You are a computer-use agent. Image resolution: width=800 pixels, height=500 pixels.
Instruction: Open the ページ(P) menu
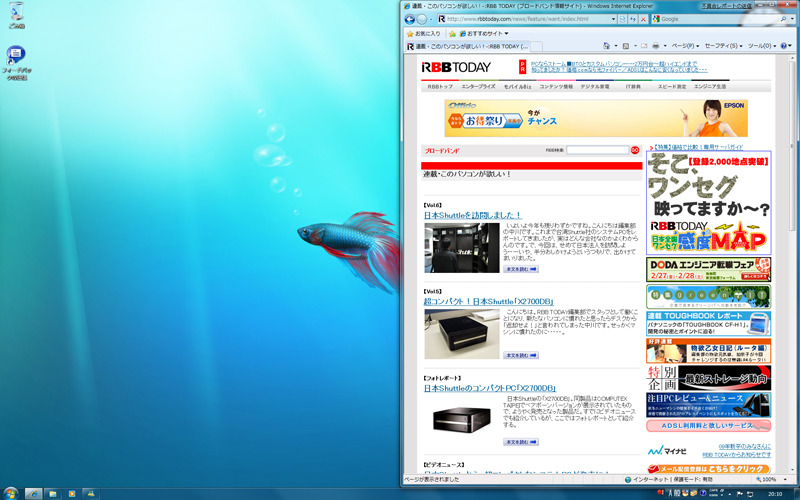point(685,46)
